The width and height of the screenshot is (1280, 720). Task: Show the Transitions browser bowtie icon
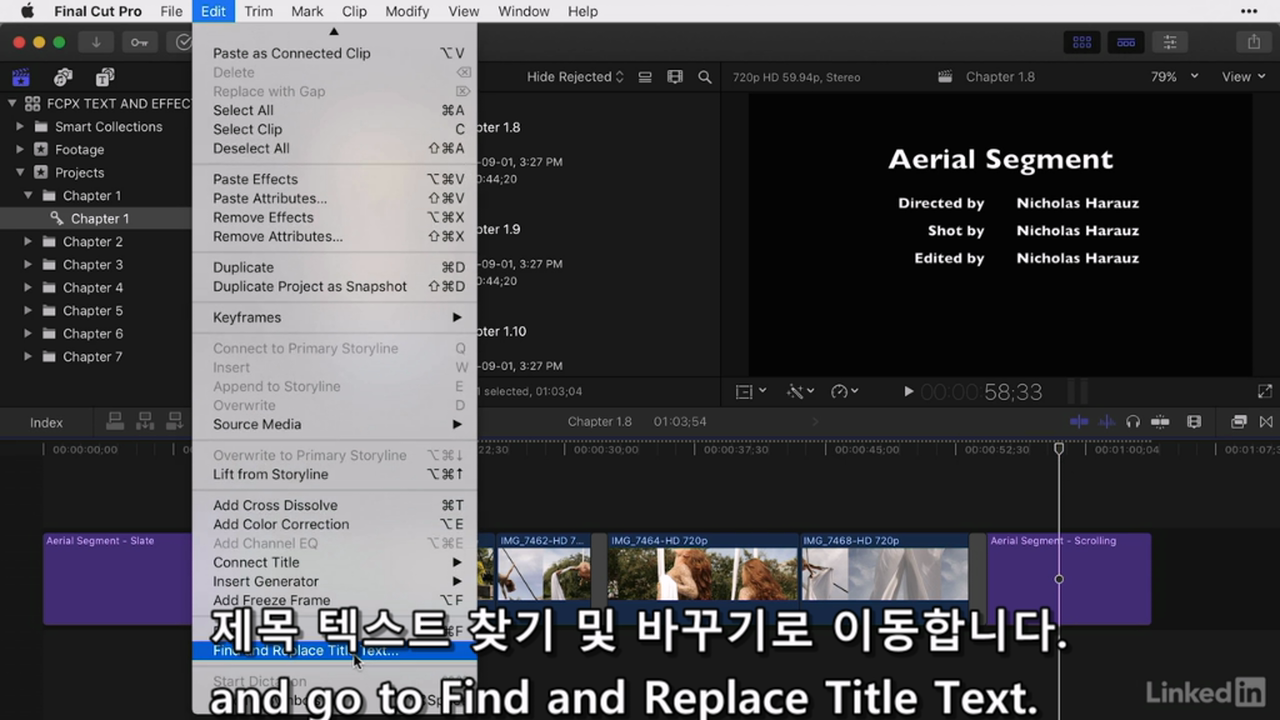point(1266,422)
